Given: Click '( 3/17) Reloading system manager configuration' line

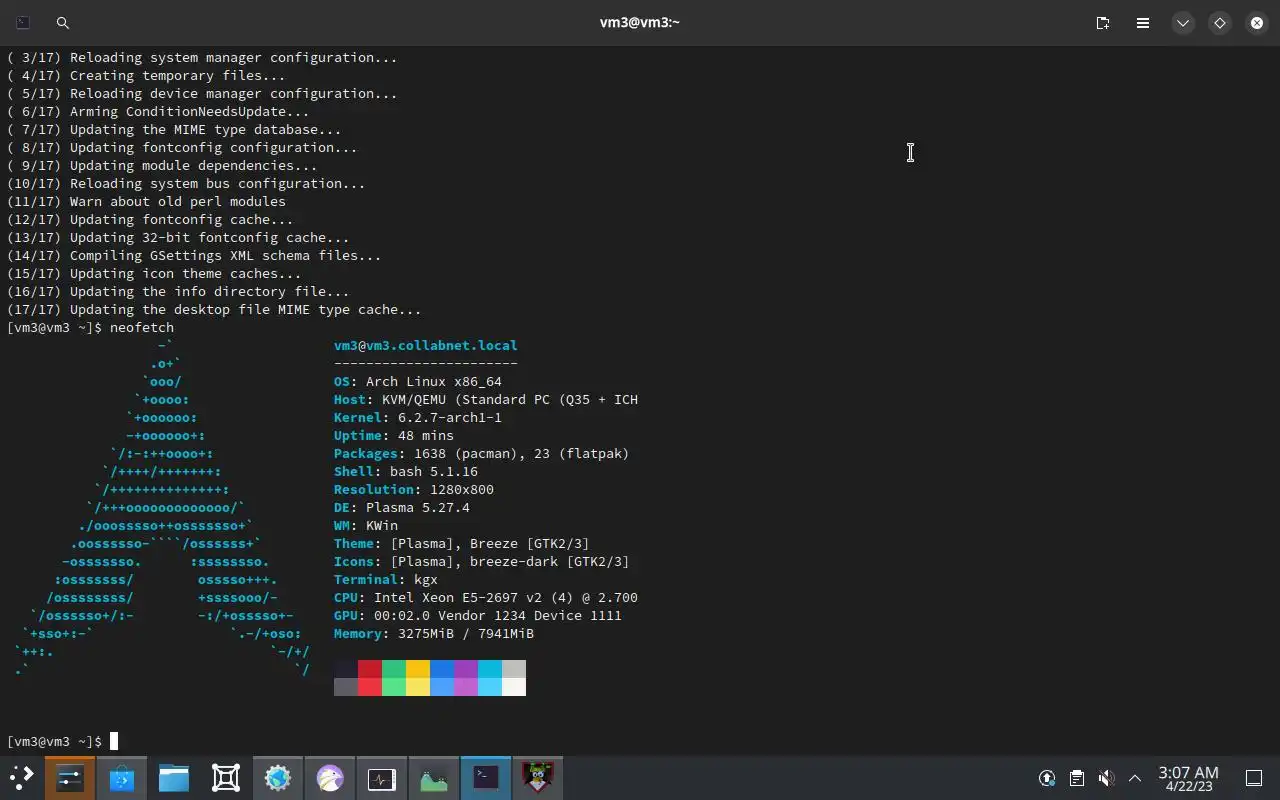Looking at the screenshot, I should (x=202, y=58).
